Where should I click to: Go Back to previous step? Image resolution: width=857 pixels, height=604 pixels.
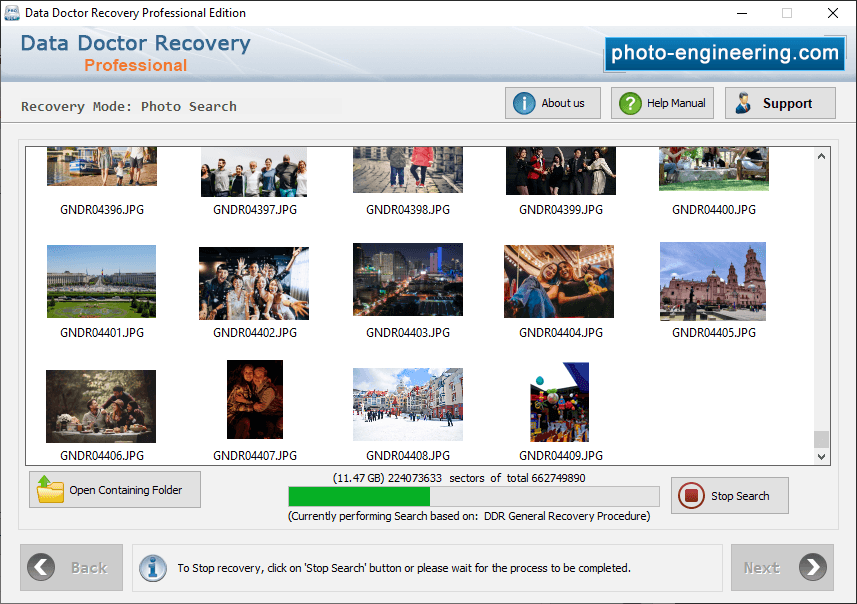(72, 567)
